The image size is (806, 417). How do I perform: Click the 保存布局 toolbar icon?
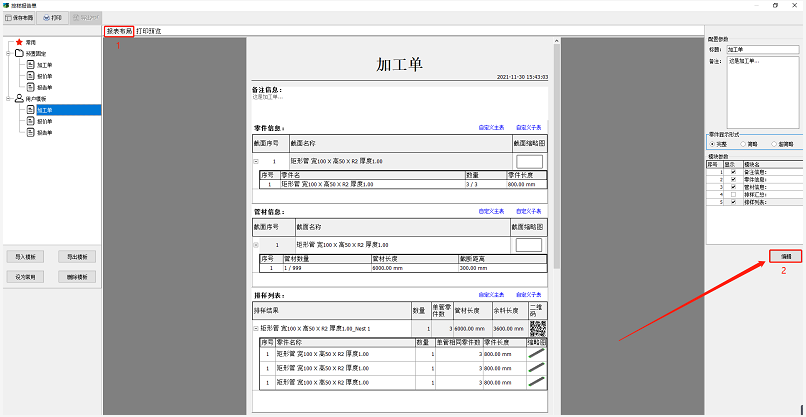(x=8, y=17)
